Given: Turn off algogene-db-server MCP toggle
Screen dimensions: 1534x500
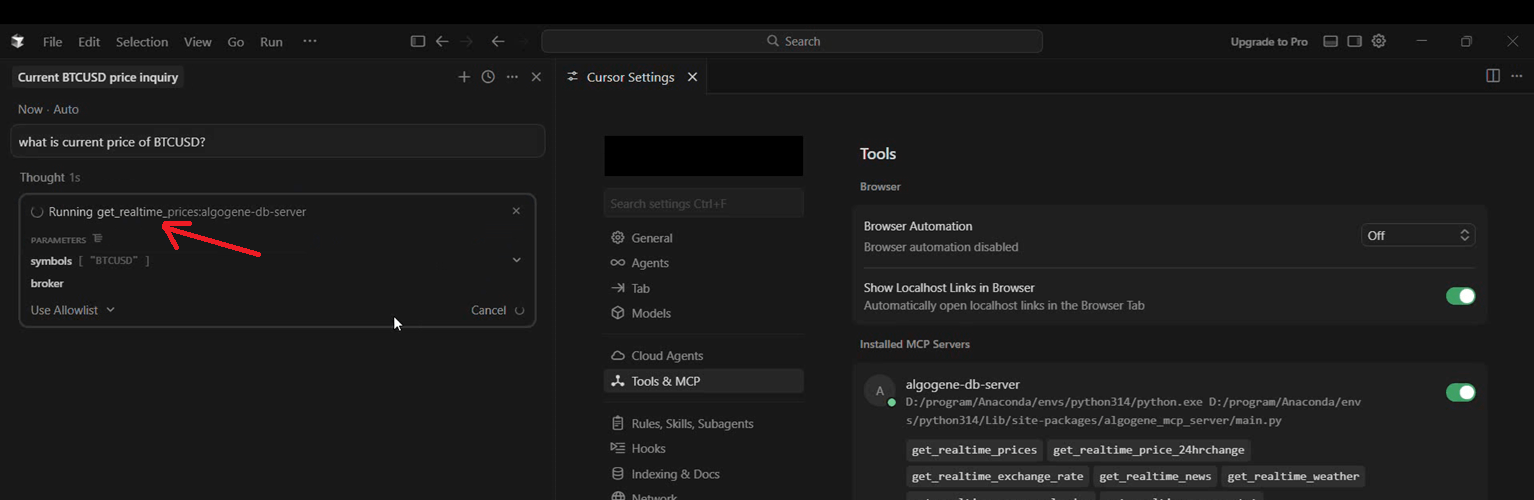Looking at the screenshot, I should click(x=1460, y=392).
